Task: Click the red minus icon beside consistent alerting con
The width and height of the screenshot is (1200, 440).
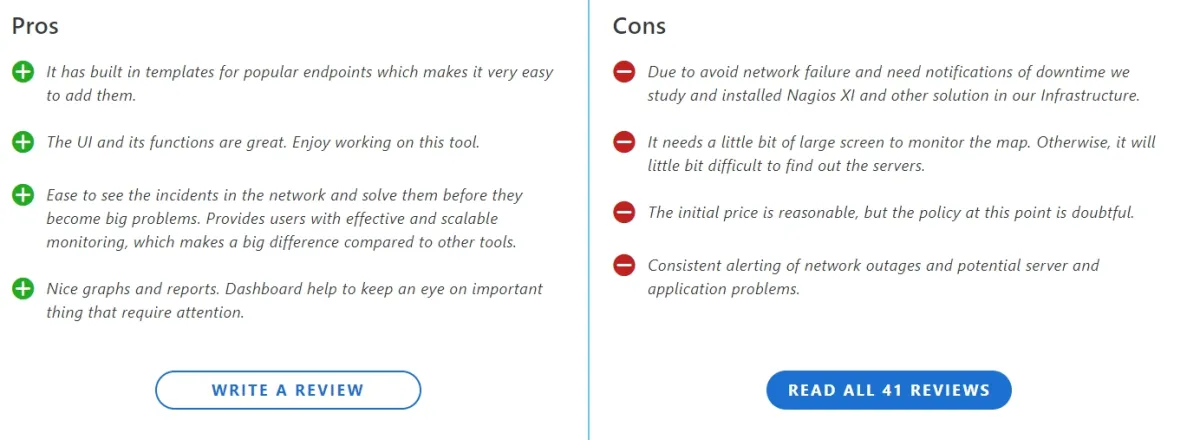Action: pos(624,265)
